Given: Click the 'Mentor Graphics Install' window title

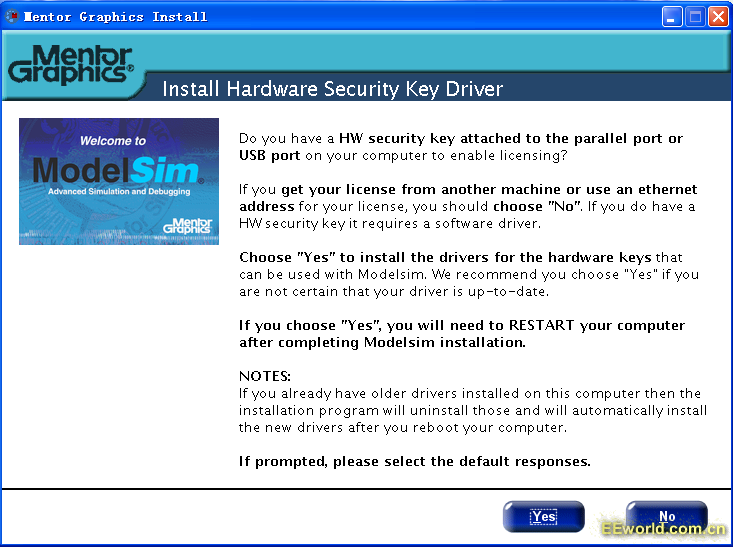Looking at the screenshot, I should pyautogui.click(x=115, y=17).
